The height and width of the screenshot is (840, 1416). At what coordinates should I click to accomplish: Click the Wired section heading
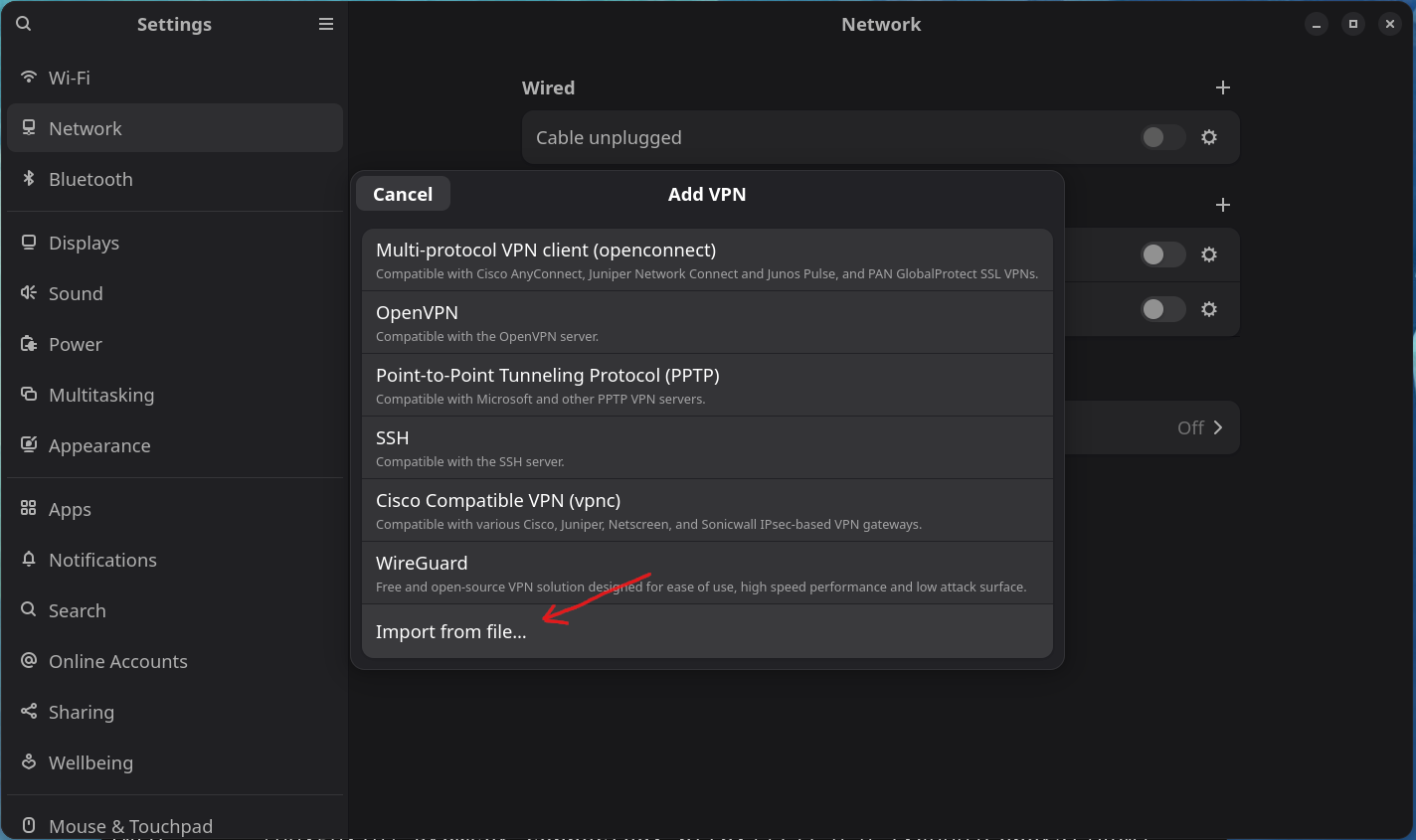(x=548, y=87)
